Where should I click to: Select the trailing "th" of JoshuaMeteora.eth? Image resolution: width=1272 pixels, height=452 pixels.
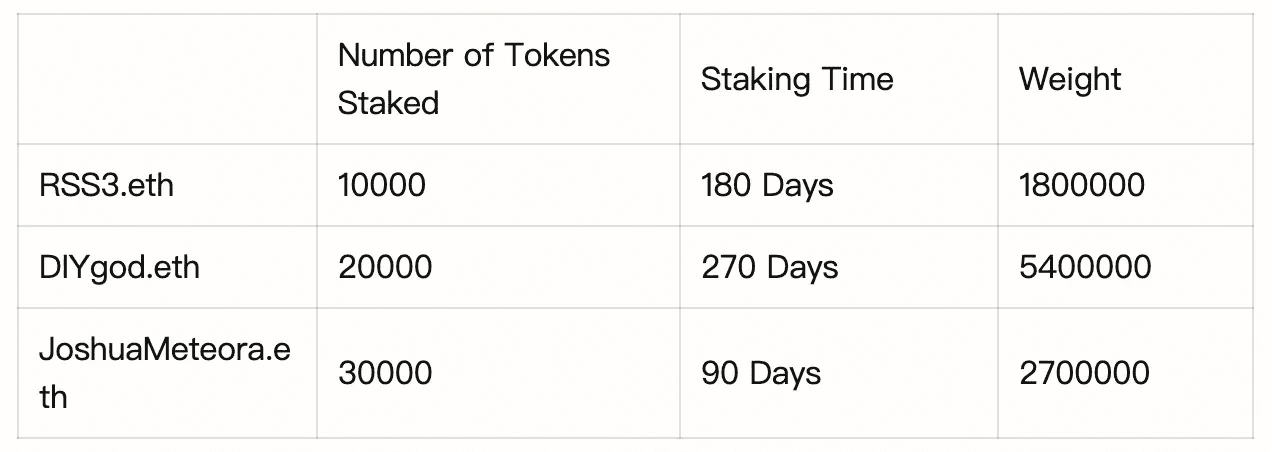click(x=53, y=397)
